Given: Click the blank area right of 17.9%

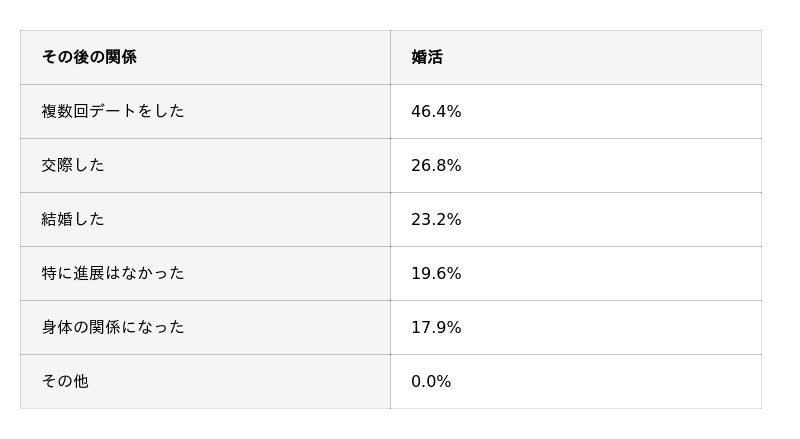Looking at the screenshot, I should 611,327.
